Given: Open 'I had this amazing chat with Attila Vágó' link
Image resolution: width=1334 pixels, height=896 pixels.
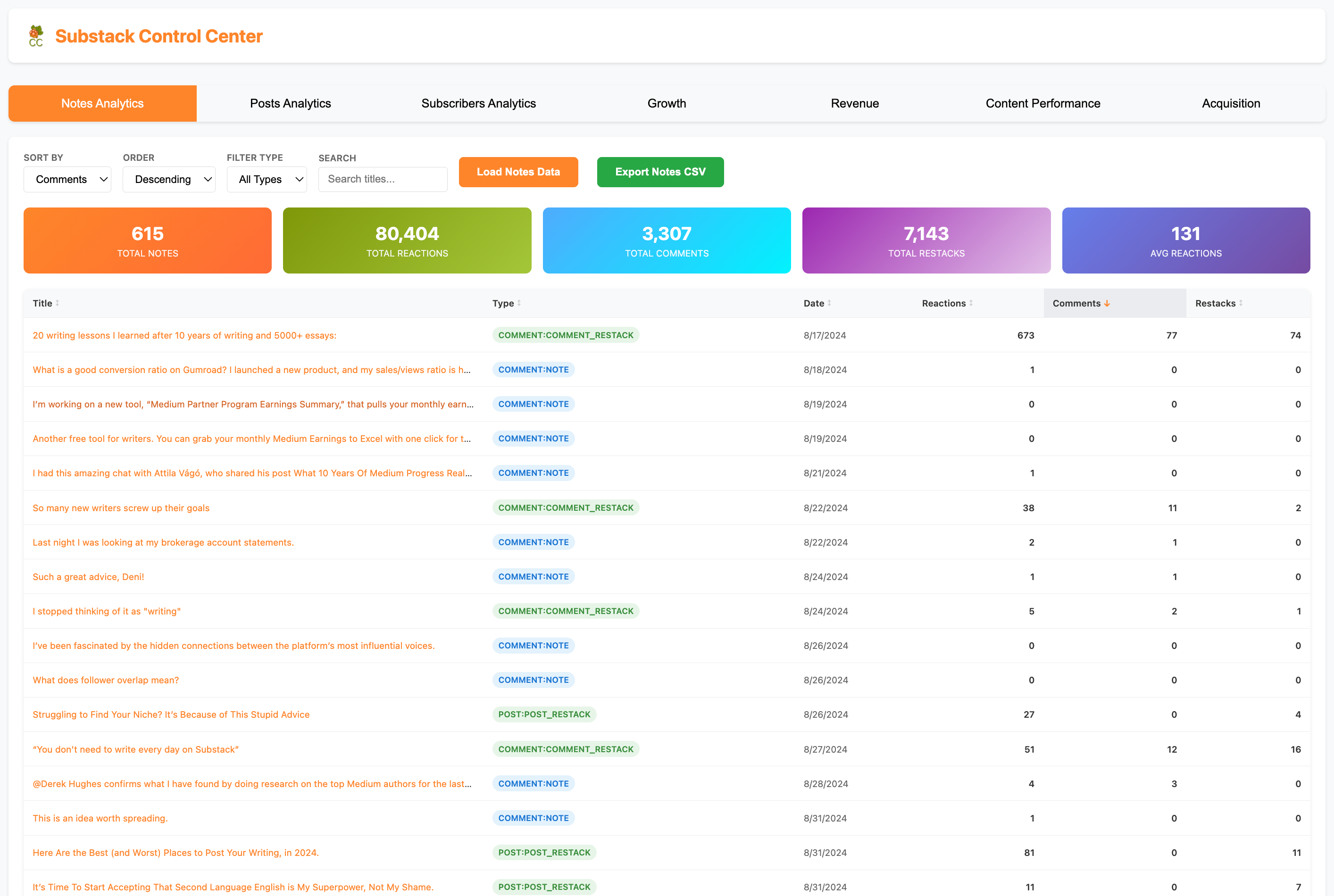Looking at the screenshot, I should (252, 473).
